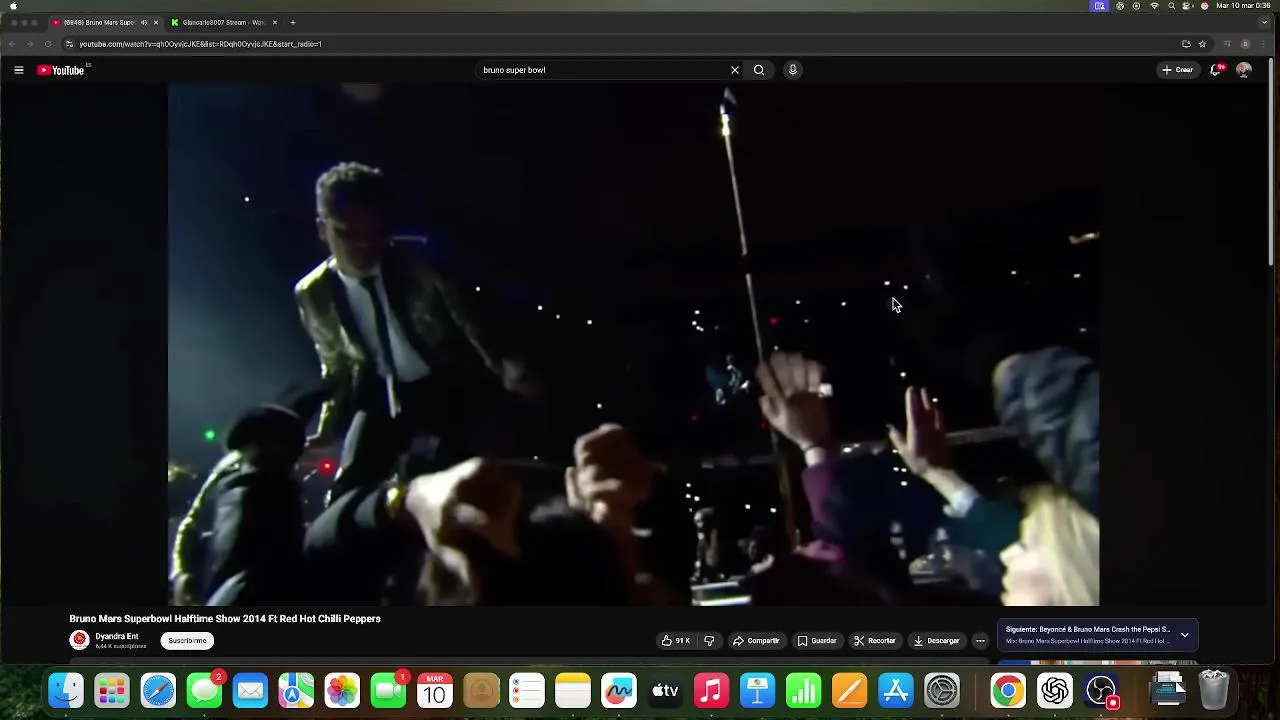Save the video with Guardar

[817, 641]
